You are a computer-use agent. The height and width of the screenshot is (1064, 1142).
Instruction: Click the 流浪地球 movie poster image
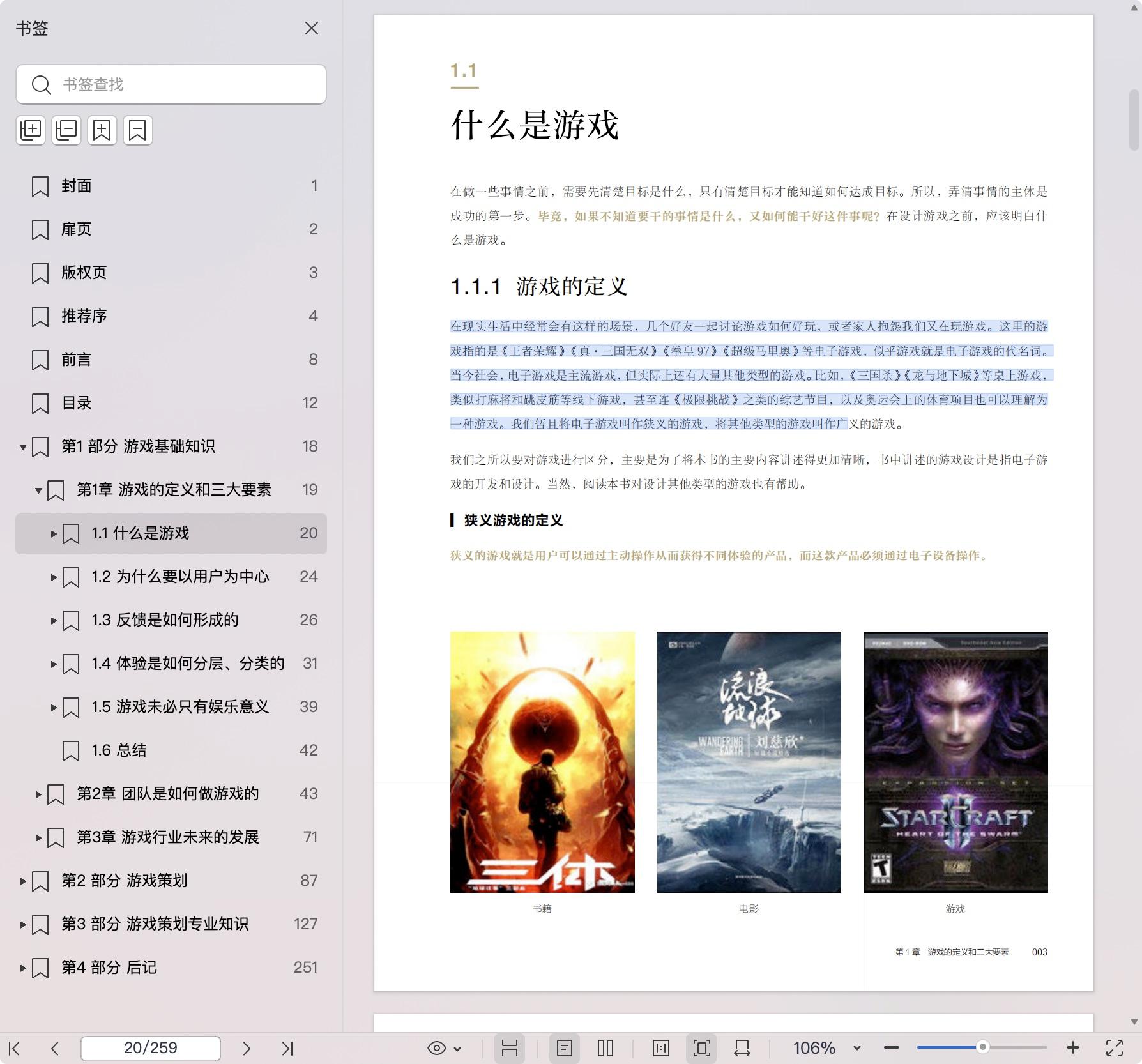pos(749,762)
